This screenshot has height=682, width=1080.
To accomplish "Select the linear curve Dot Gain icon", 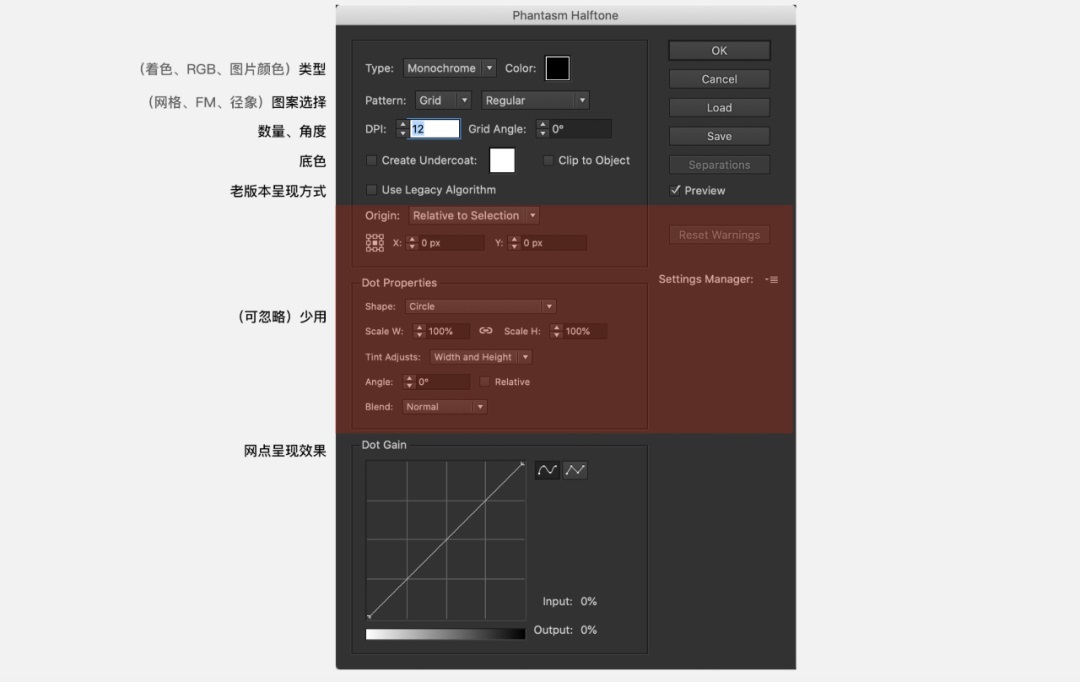I will (574, 469).
